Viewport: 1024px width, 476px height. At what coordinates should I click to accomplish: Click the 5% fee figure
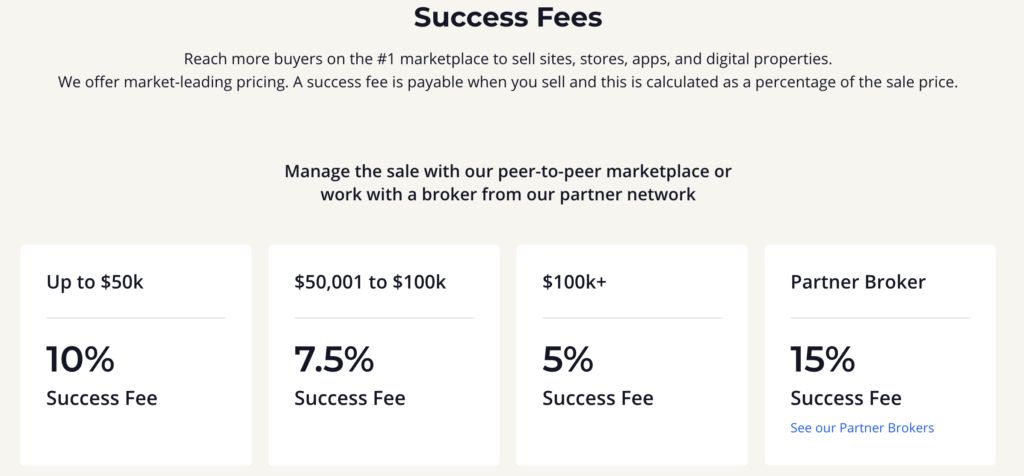pos(568,359)
